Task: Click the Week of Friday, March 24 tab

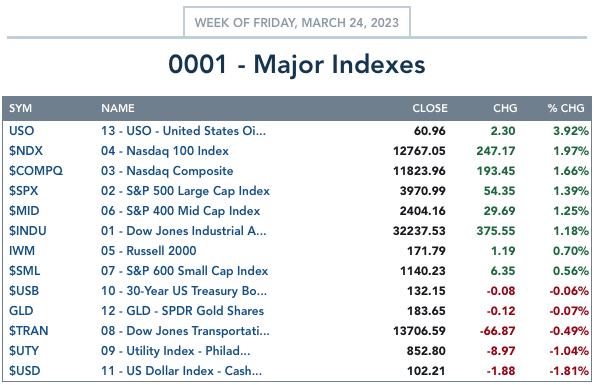Action: click(297, 22)
